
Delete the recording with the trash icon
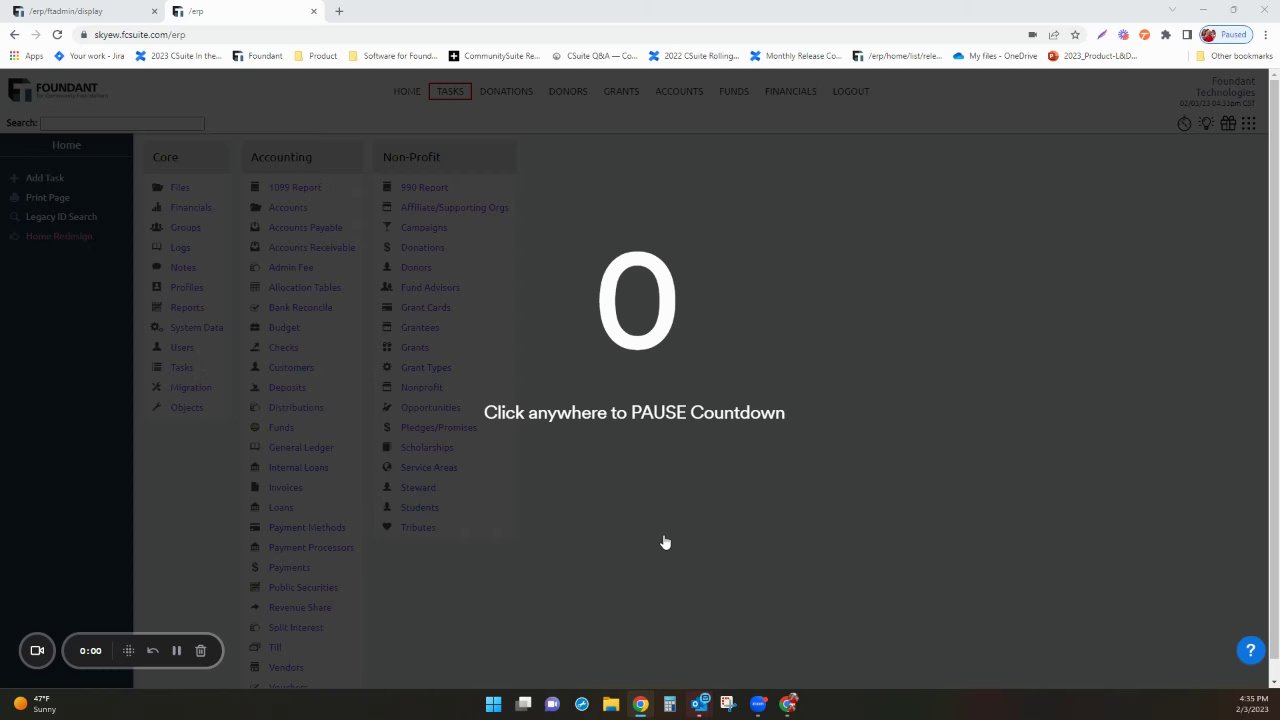(x=200, y=651)
